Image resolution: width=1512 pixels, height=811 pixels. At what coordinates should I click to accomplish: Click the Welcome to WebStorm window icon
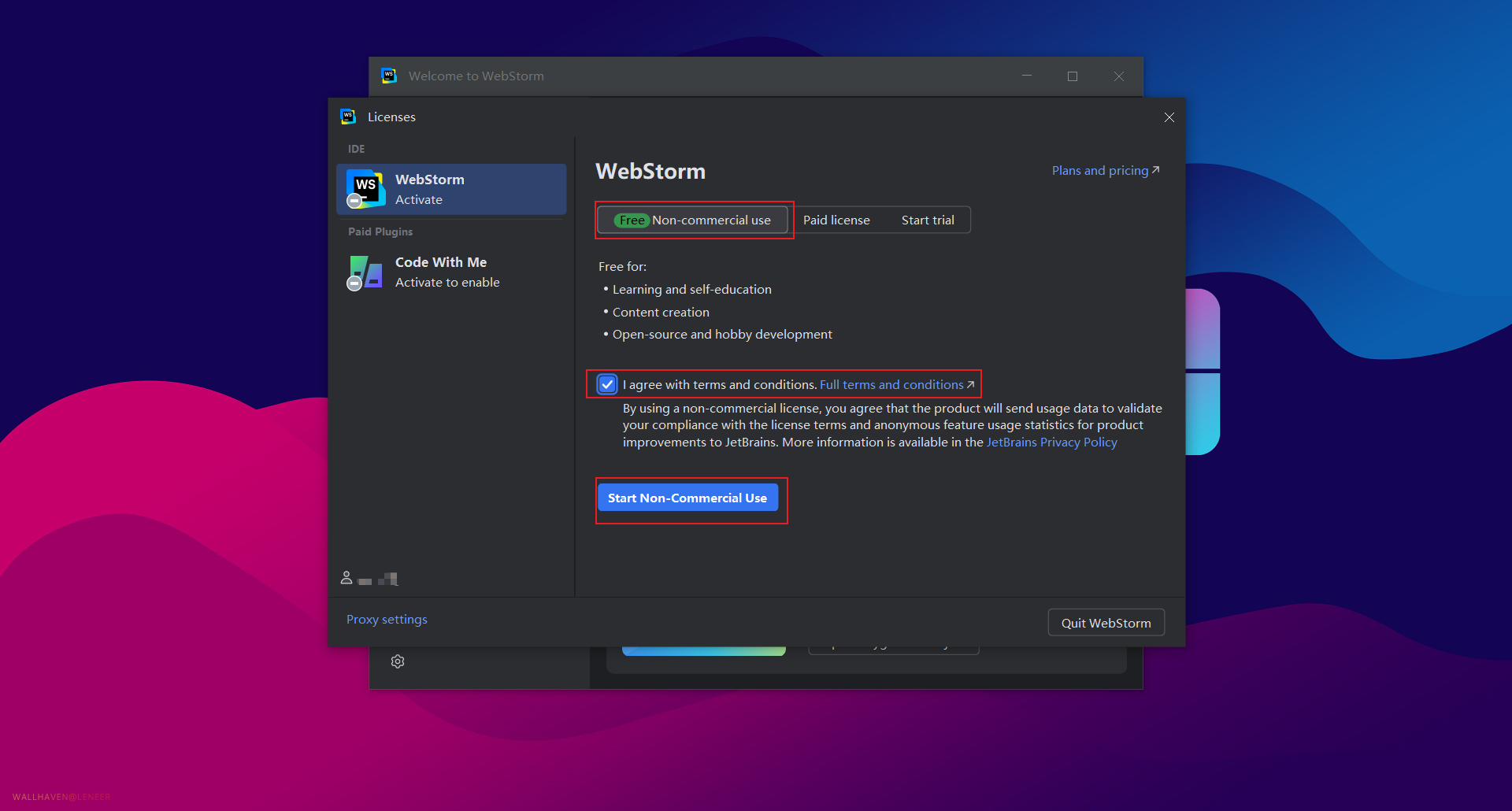(x=389, y=76)
